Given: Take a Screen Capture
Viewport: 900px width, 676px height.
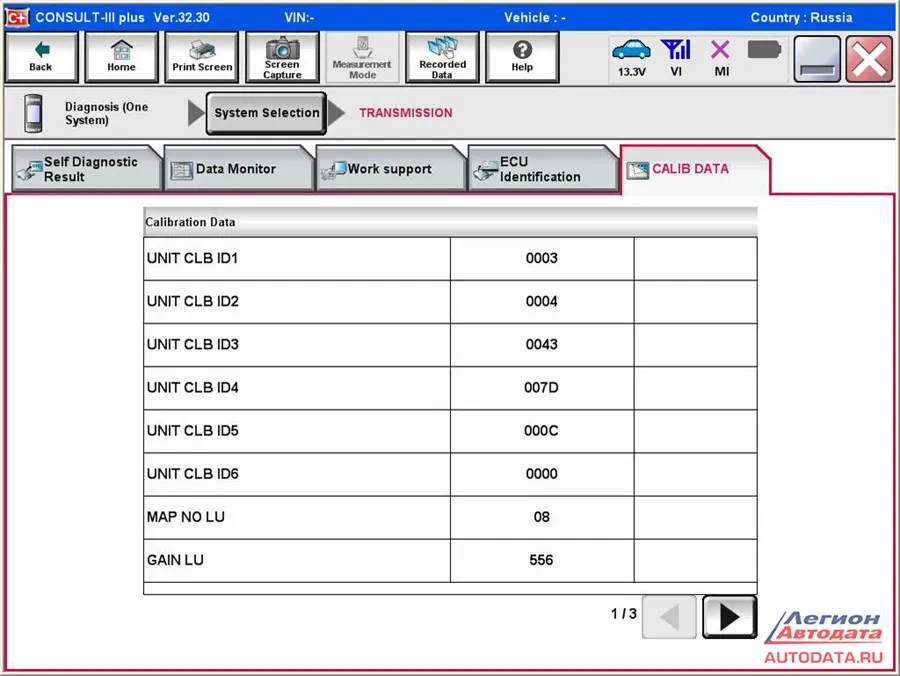Looking at the screenshot, I should tap(282, 57).
